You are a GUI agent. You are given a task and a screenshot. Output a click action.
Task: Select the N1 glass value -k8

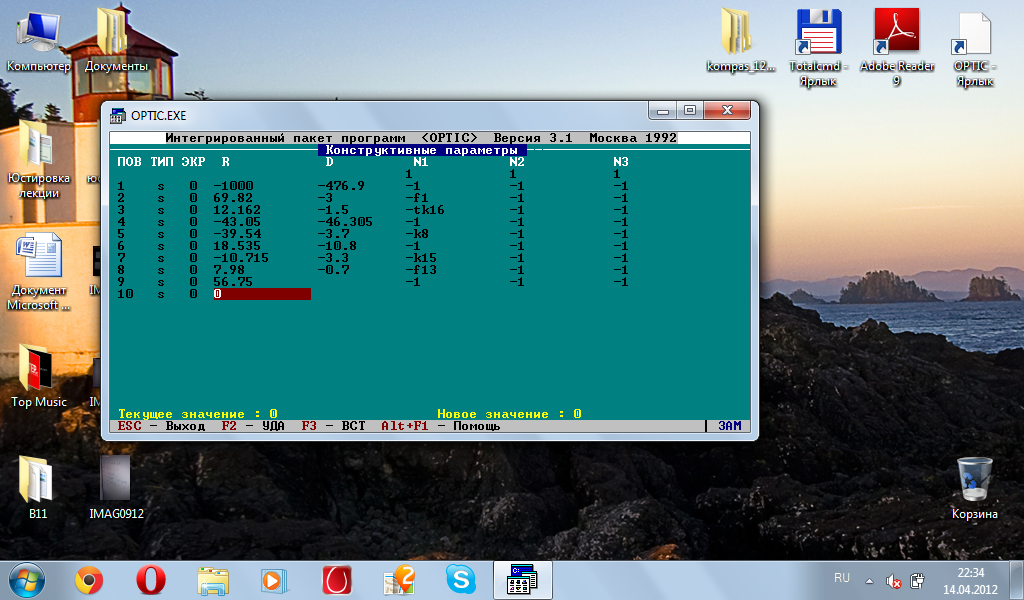417,234
